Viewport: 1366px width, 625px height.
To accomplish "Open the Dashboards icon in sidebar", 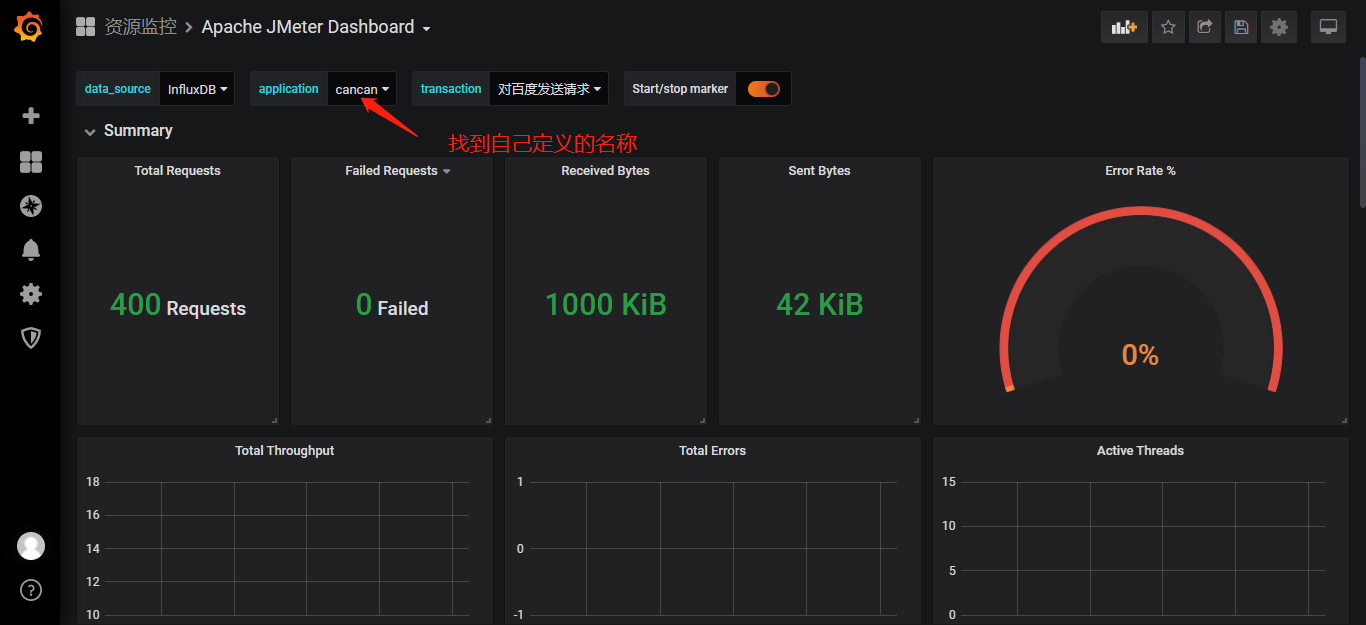I will [31, 162].
